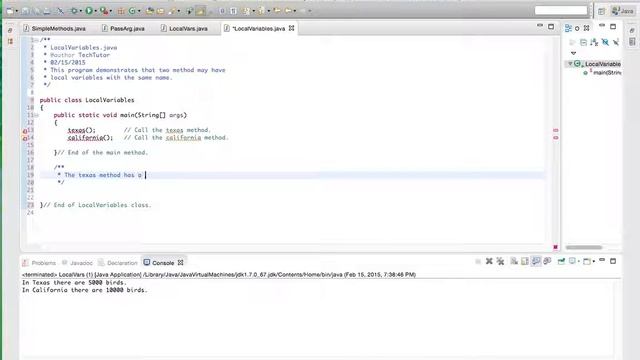
Task: Click first red error marker in overview ruler
Action: tap(556, 130)
